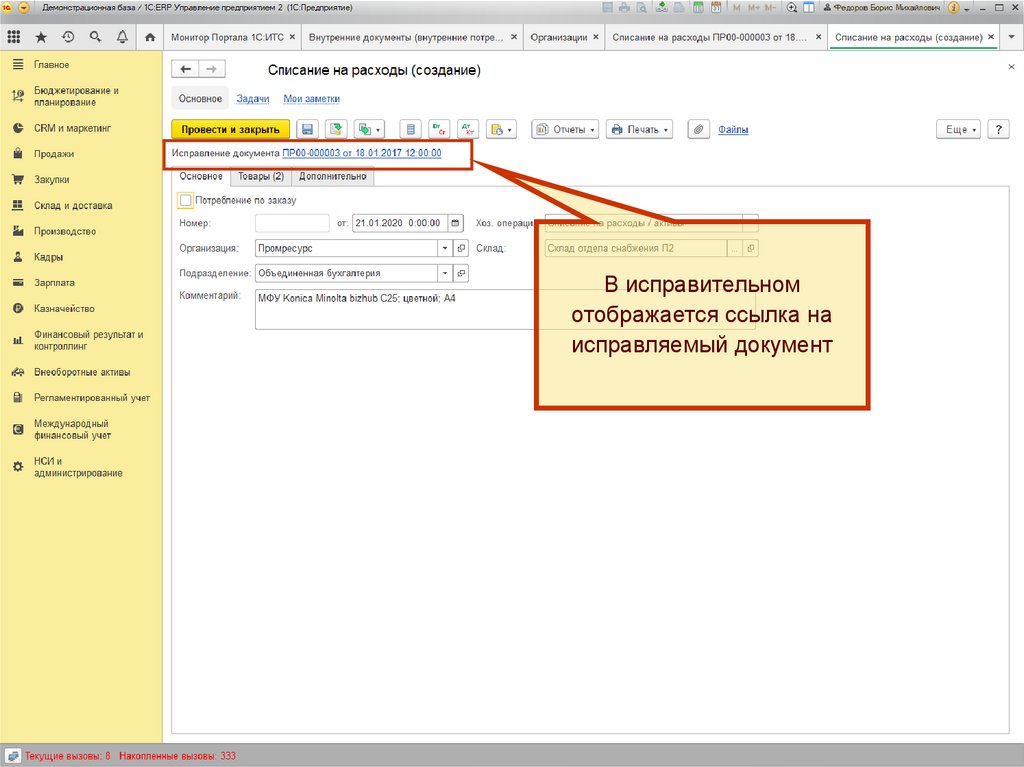Click the save document diskette icon
This screenshot has height=767, width=1024.
308,130
